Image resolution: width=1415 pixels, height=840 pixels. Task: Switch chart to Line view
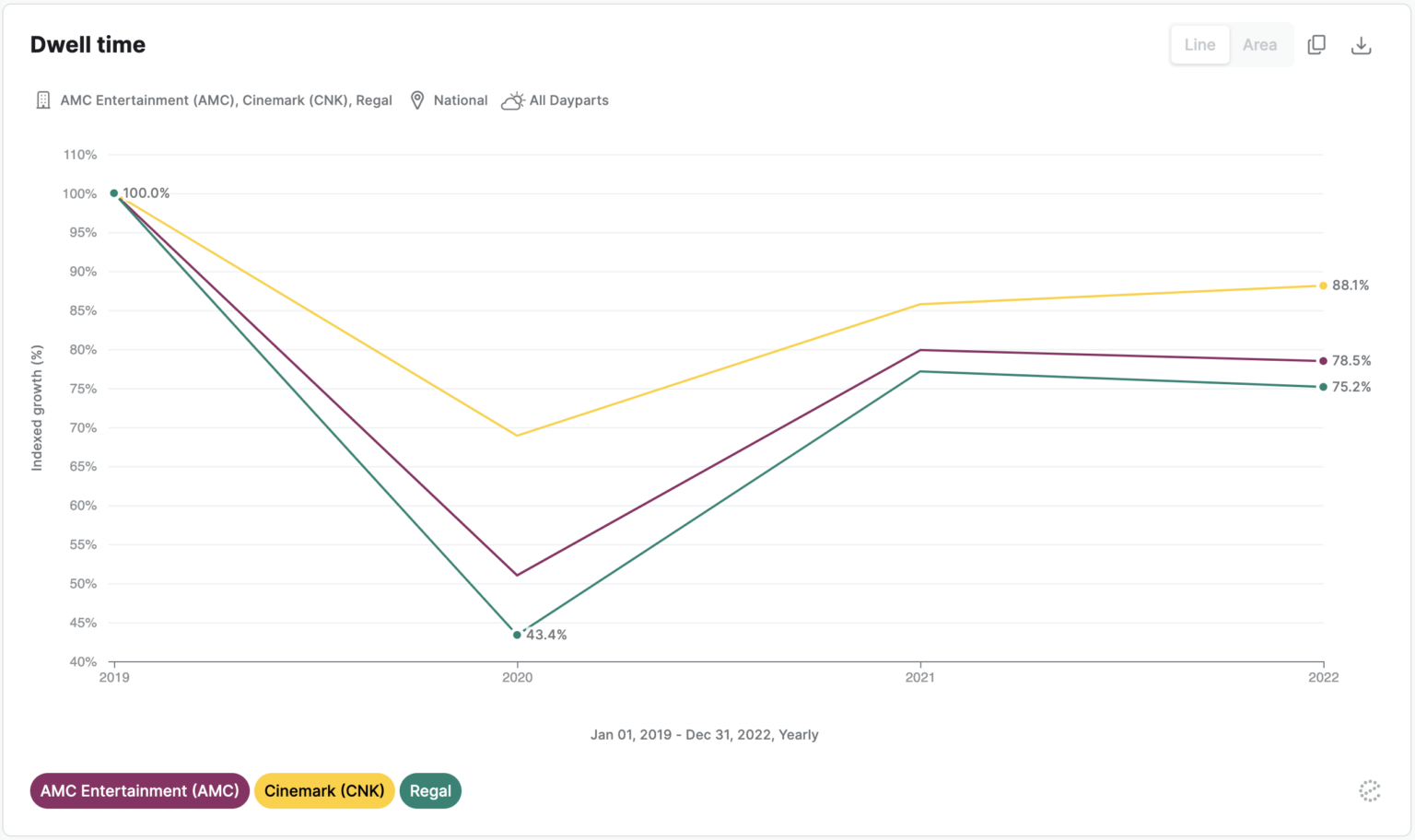tap(1199, 44)
